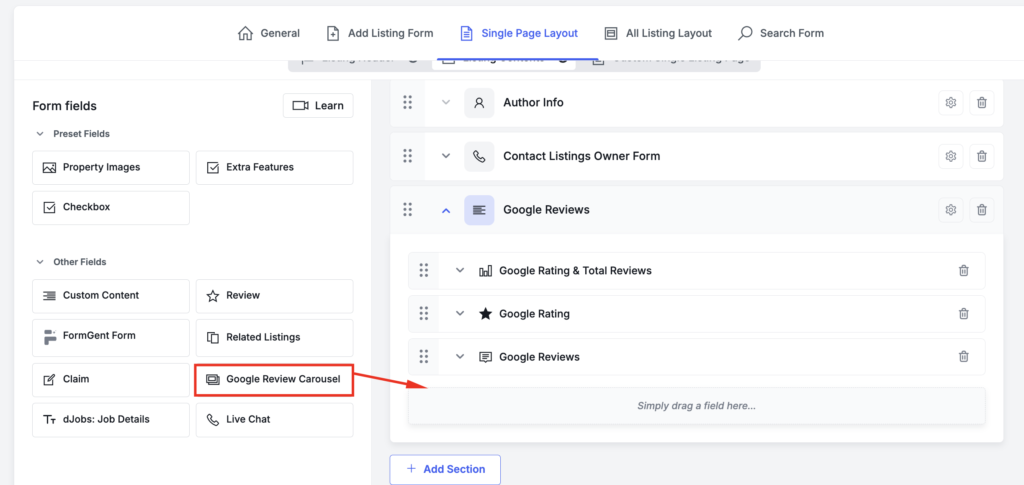Select the FormGent Form field
Screen dimensions: 1024x485
pos(111,337)
